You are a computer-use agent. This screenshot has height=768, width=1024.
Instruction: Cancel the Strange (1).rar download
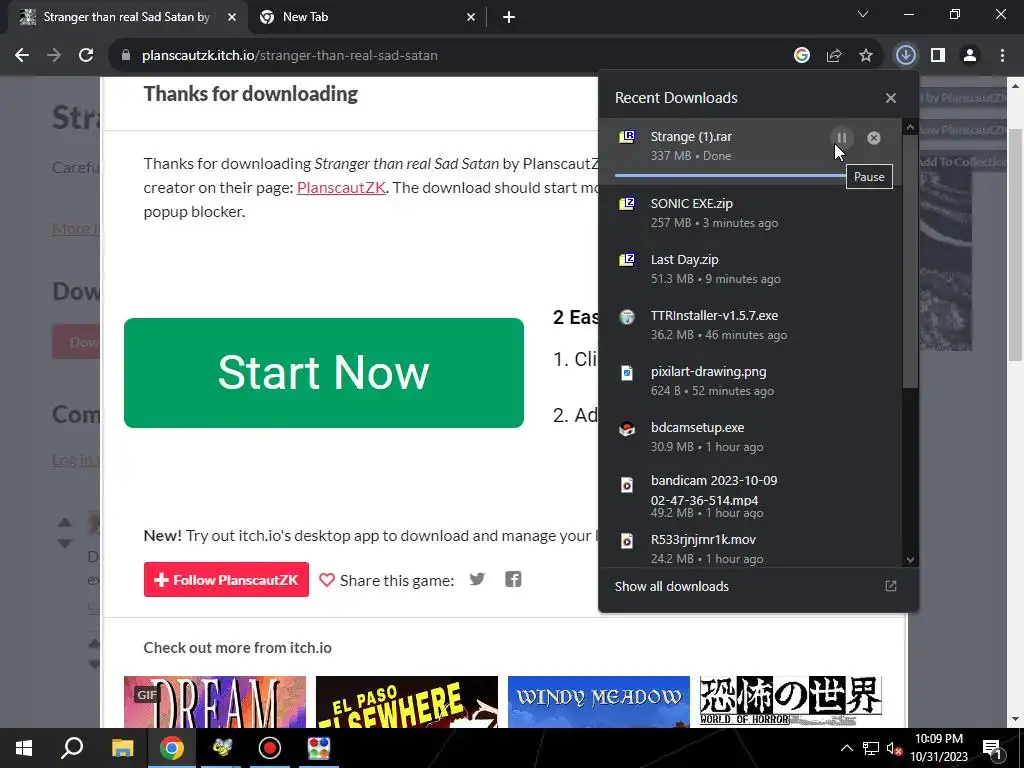click(x=873, y=138)
